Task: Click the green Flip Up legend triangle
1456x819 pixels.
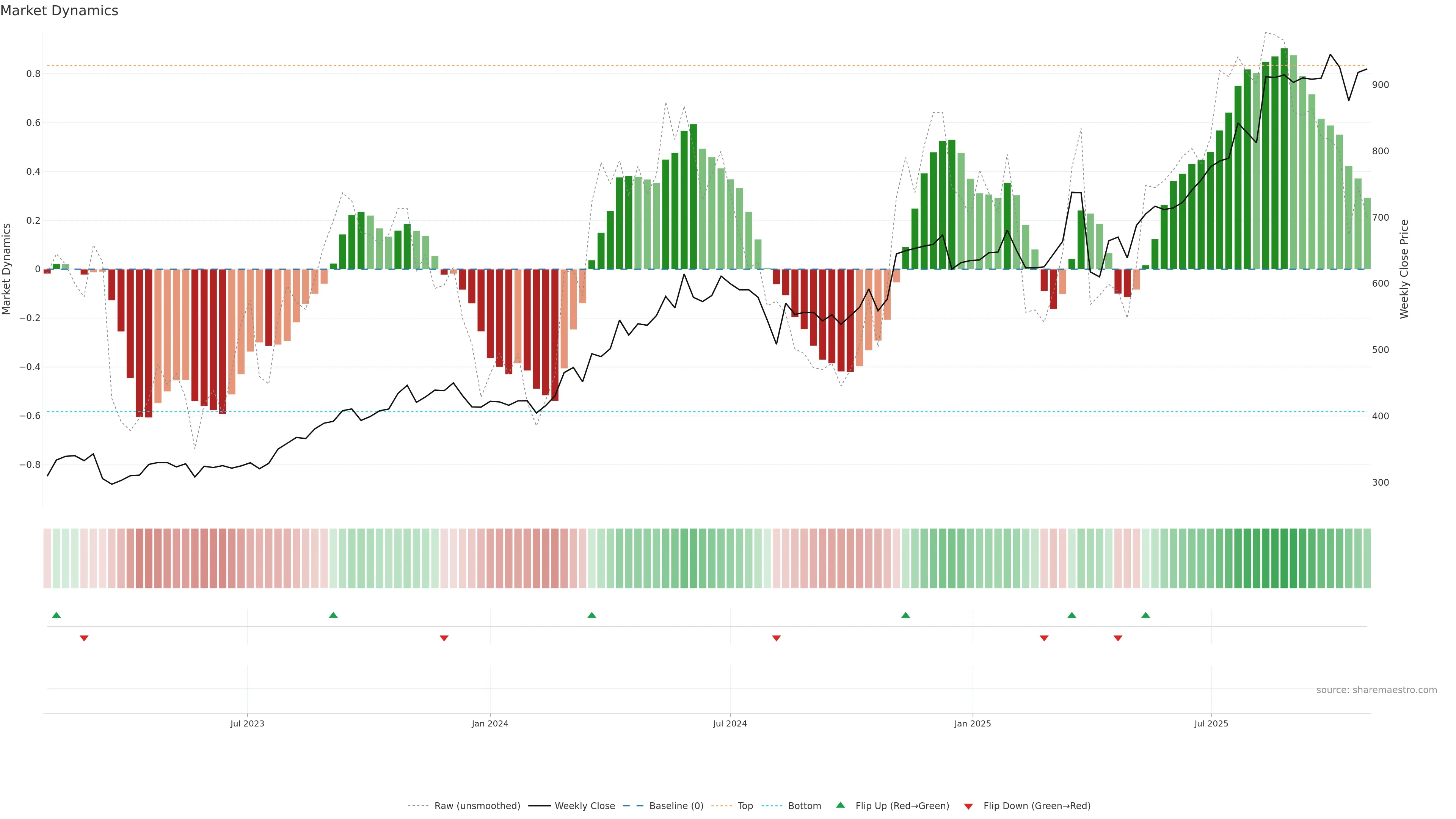Action: 841,805
